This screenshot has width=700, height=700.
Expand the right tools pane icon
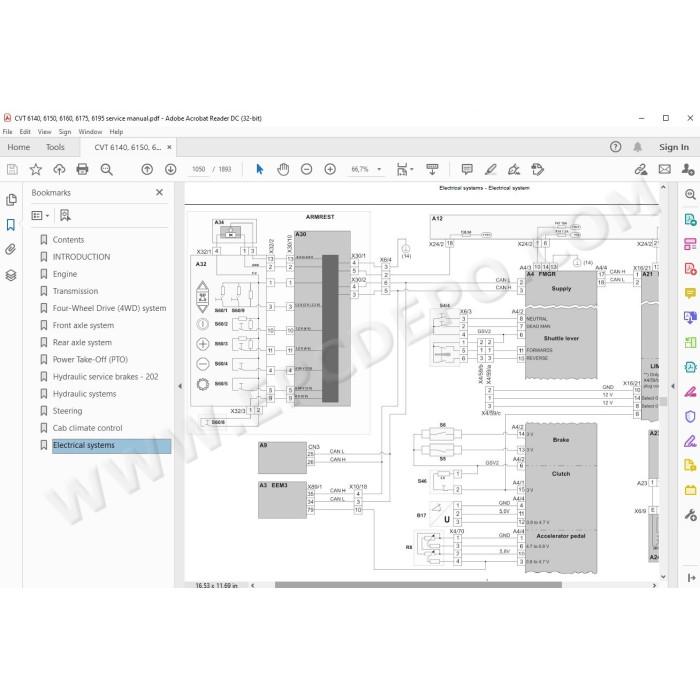[x=692, y=578]
